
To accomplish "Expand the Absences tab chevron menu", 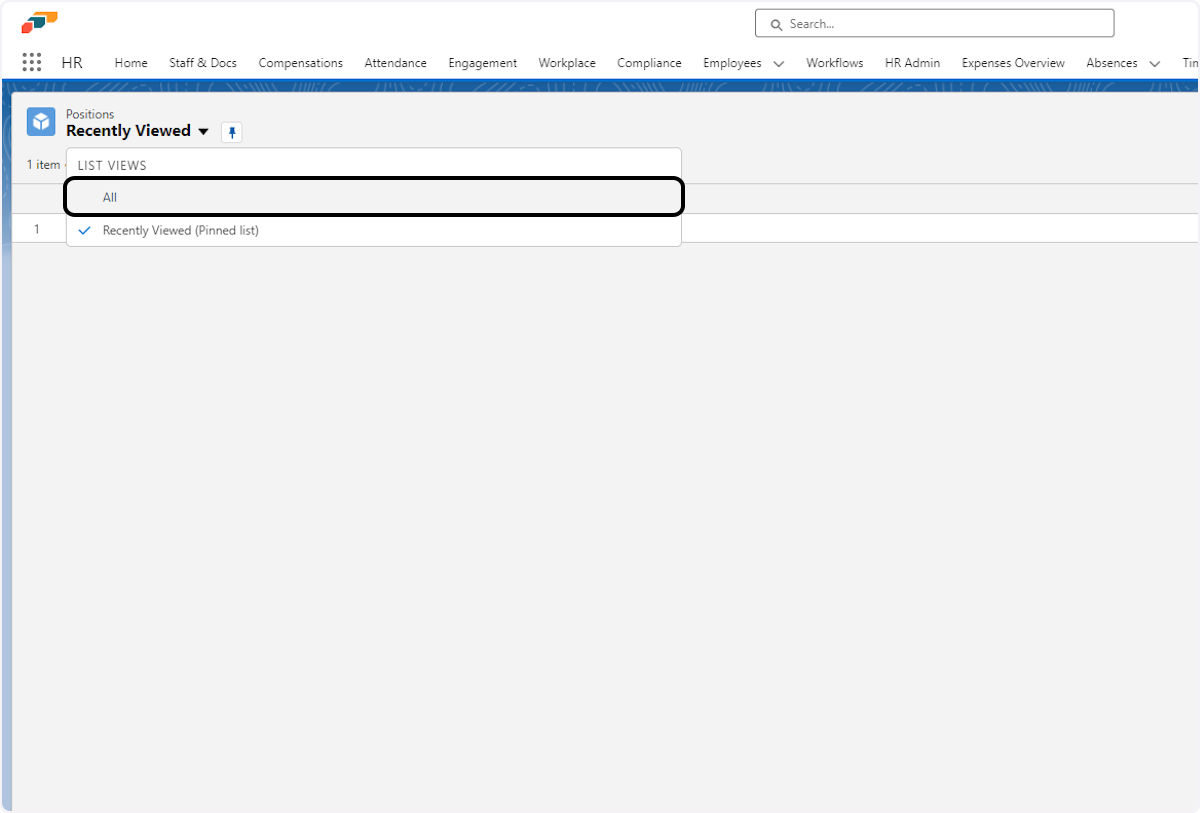I will coord(1154,63).
